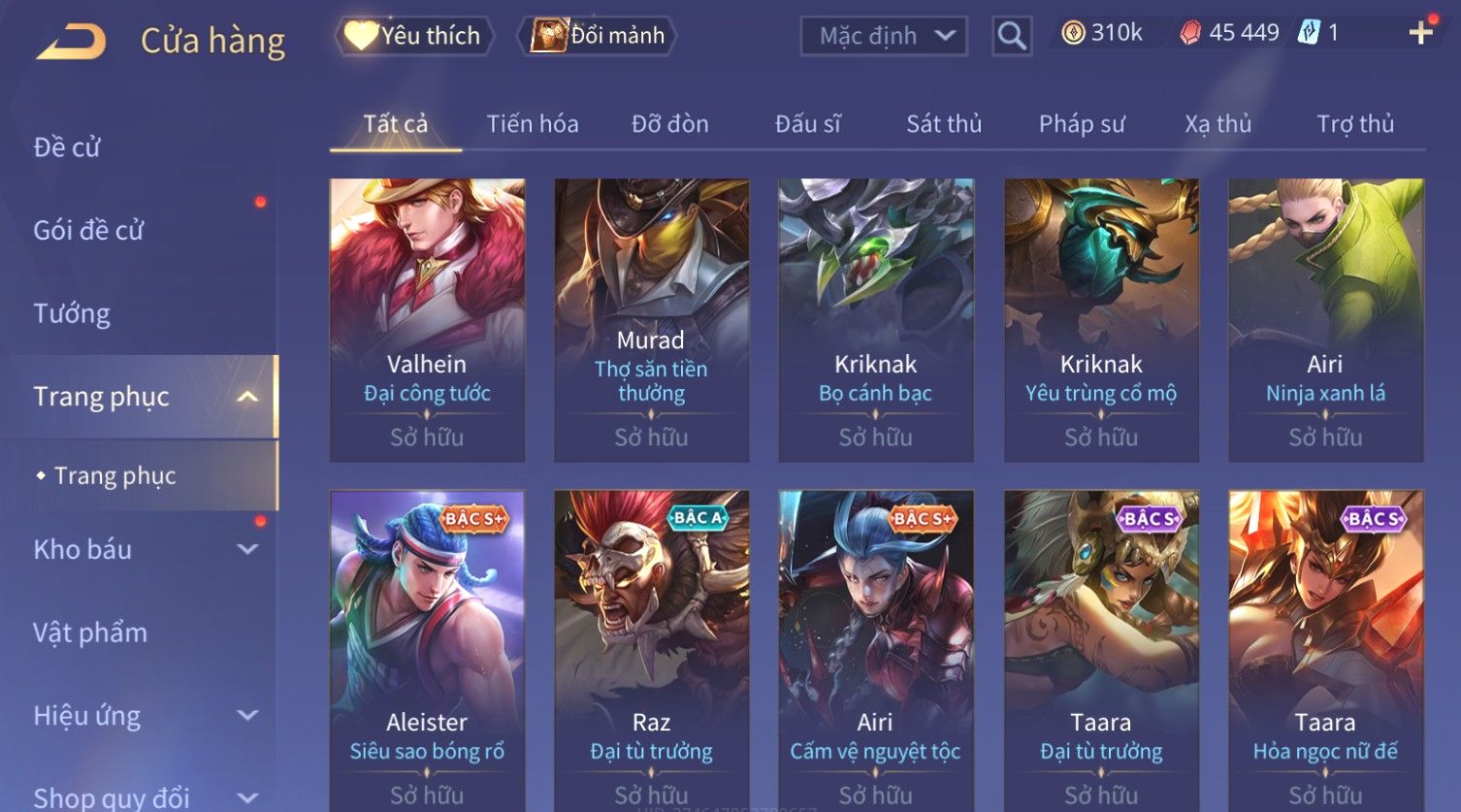Switch to the Pháp sư tab
1461x812 pixels.
tap(1082, 124)
